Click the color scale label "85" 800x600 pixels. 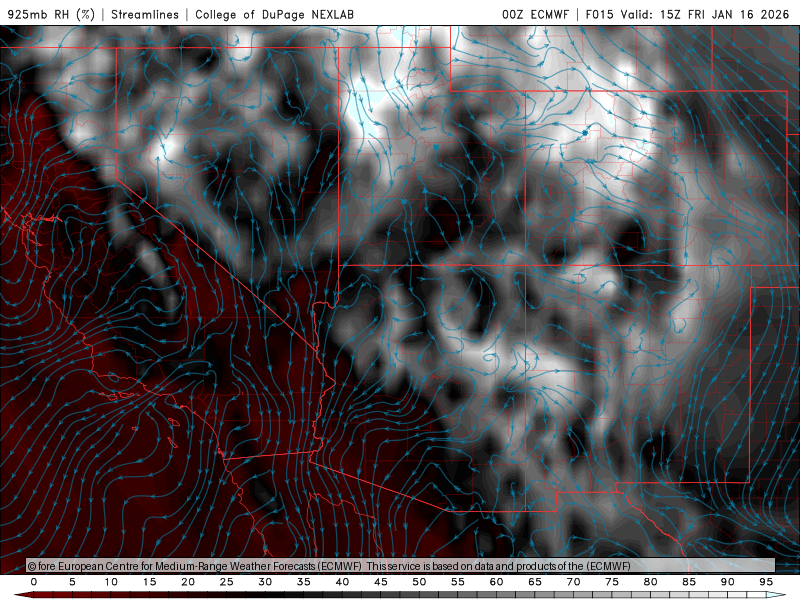pyautogui.click(x=689, y=582)
